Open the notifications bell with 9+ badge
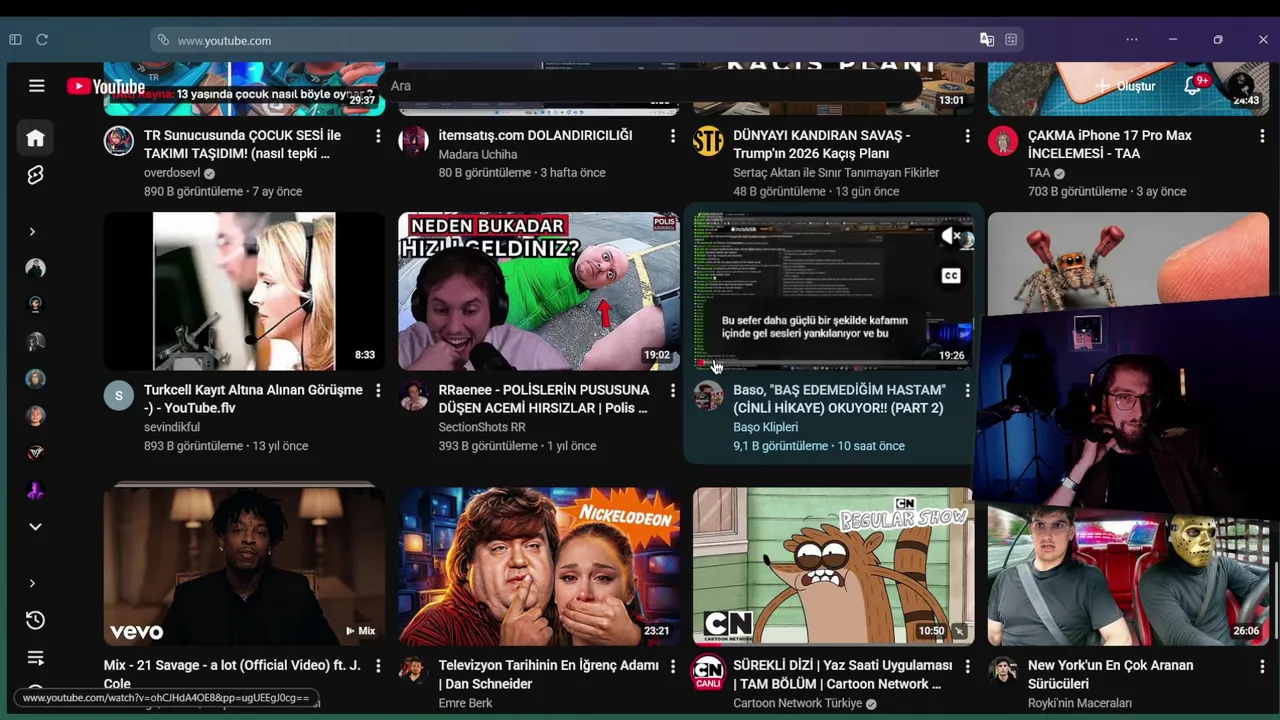The width and height of the screenshot is (1280, 720). [1193, 86]
